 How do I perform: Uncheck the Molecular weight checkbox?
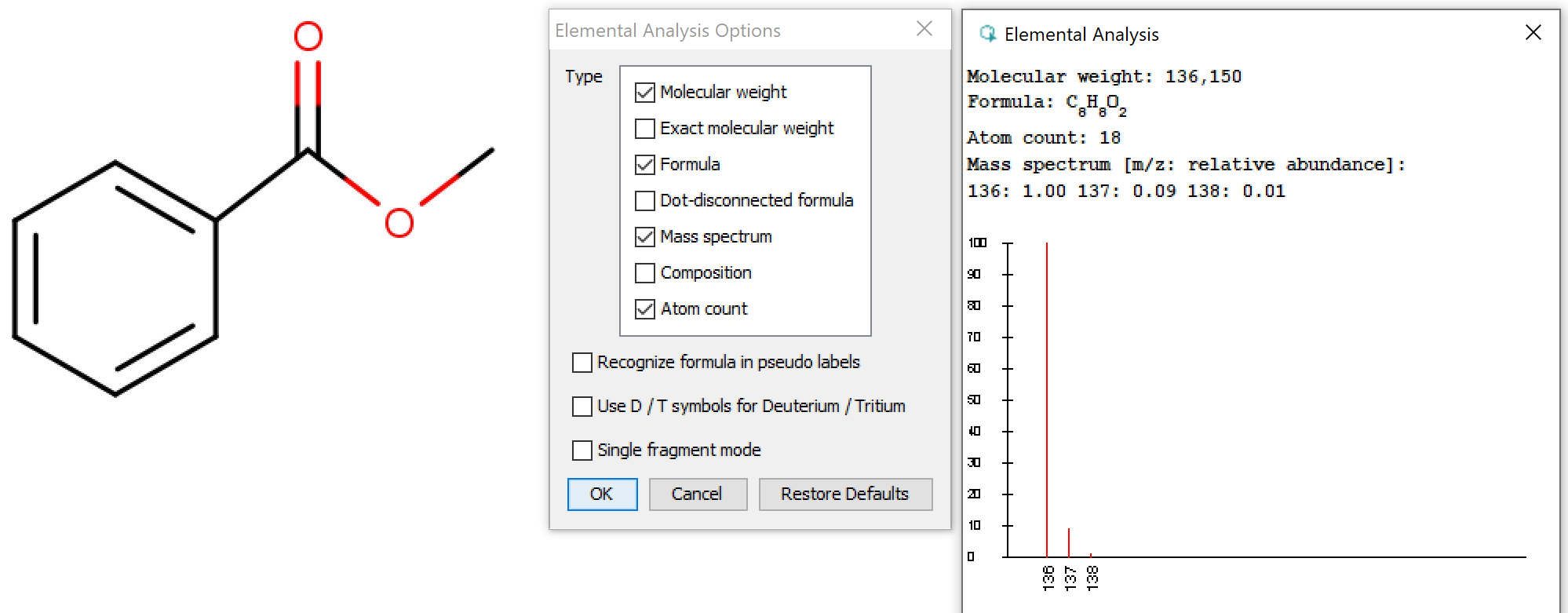click(644, 93)
